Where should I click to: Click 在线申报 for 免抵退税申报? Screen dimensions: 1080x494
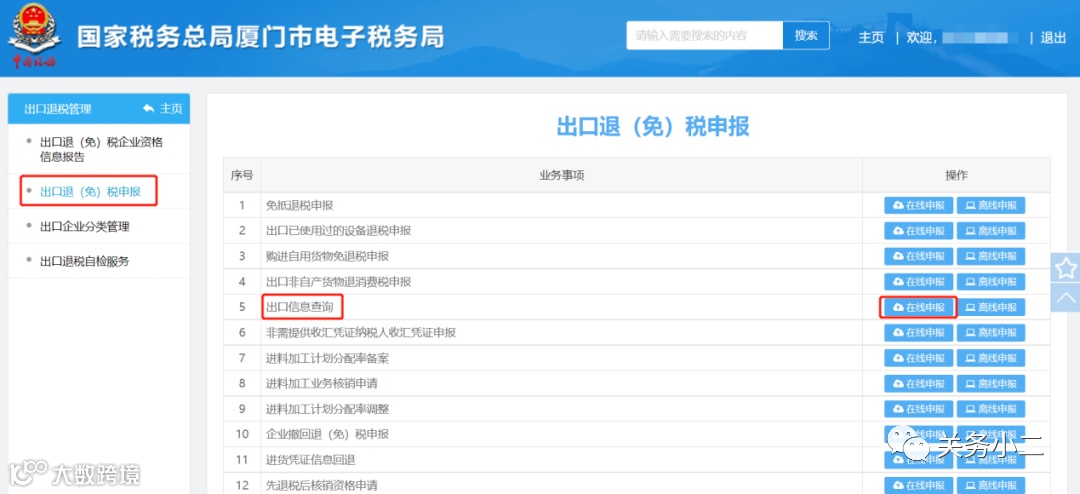[x=919, y=205]
